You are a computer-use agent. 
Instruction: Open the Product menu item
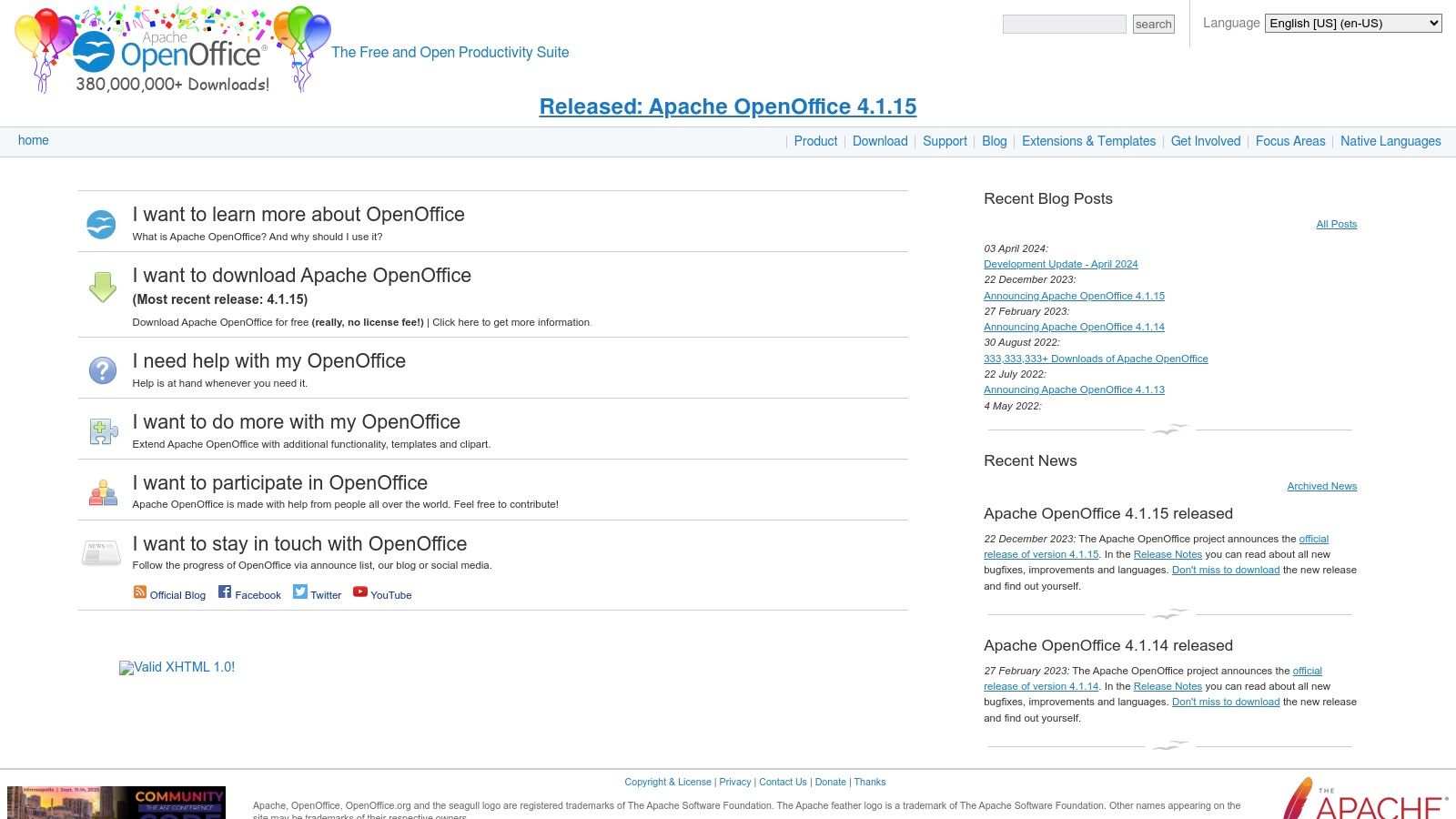[815, 141]
